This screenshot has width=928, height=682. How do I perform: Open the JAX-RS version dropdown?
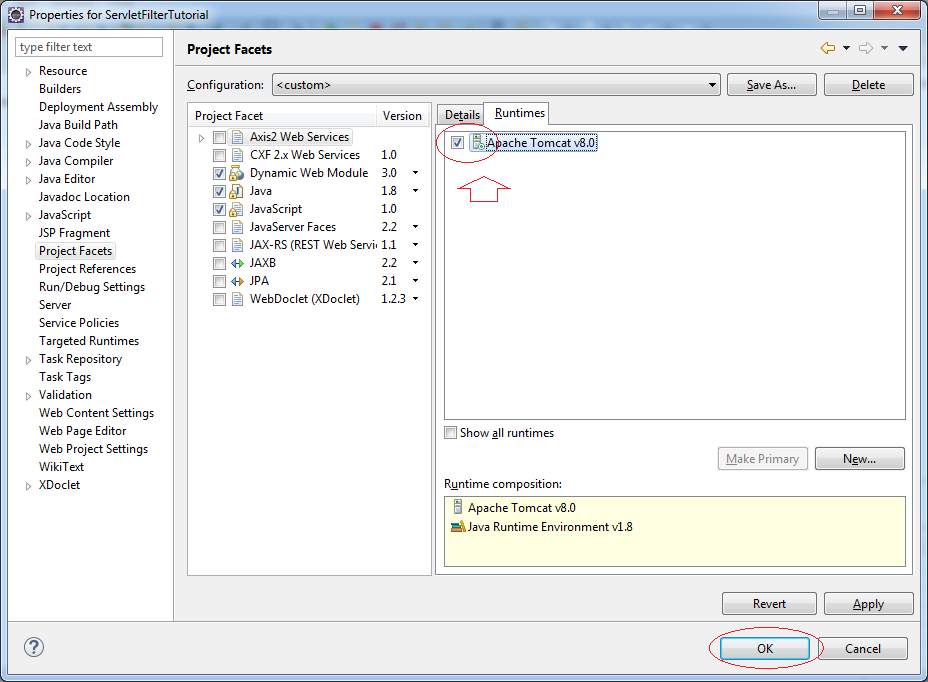pyautogui.click(x=415, y=245)
